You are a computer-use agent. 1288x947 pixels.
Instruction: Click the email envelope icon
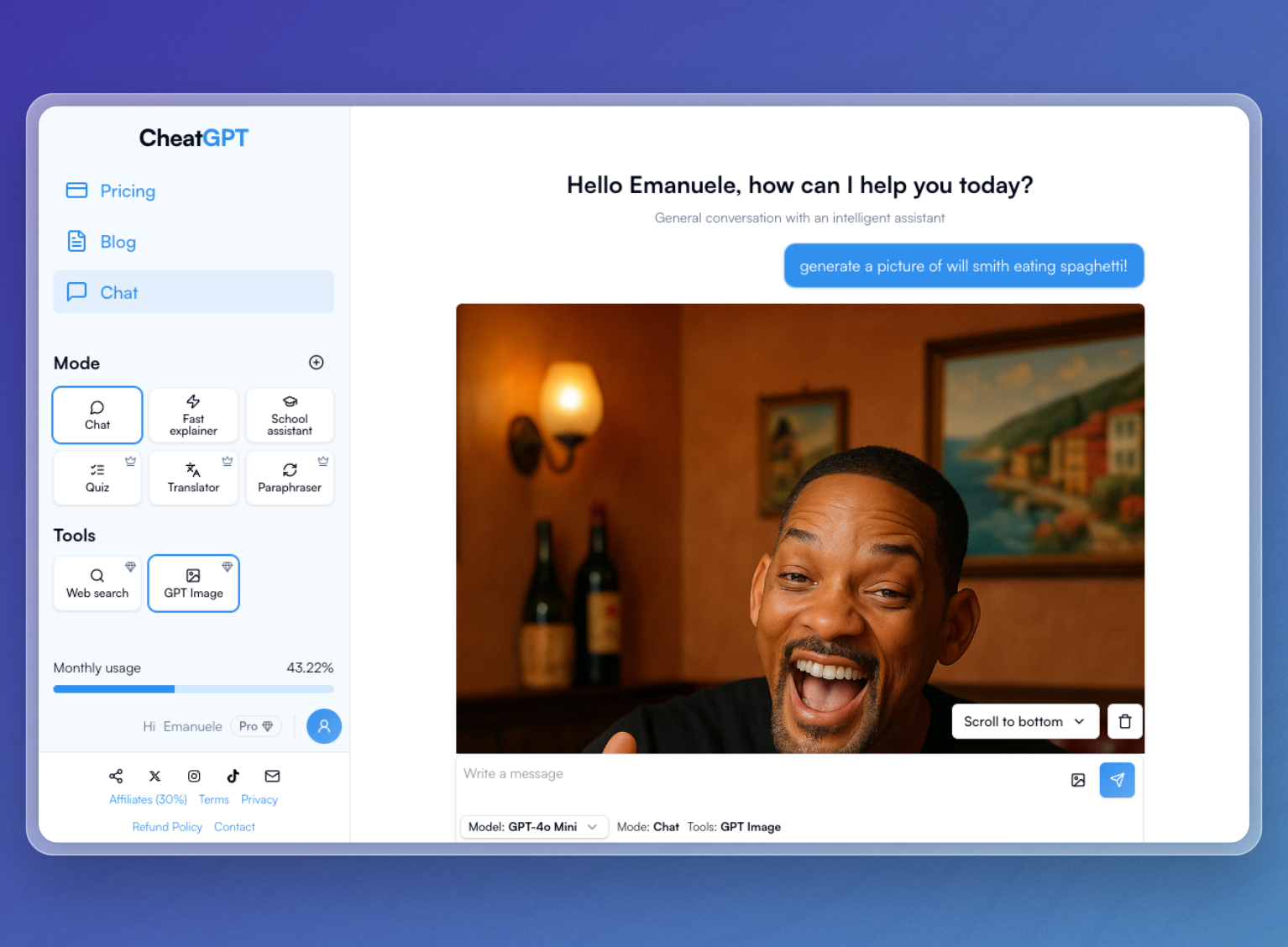point(272,776)
